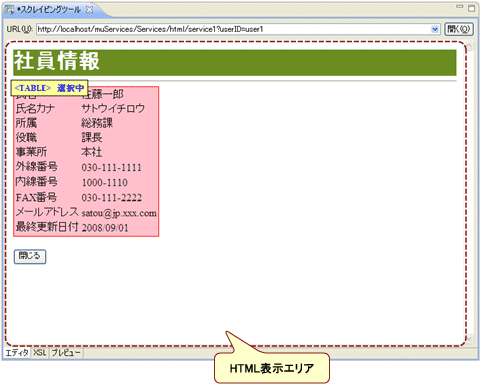
Task: Select the 所属 label cell
Action: coord(26,123)
